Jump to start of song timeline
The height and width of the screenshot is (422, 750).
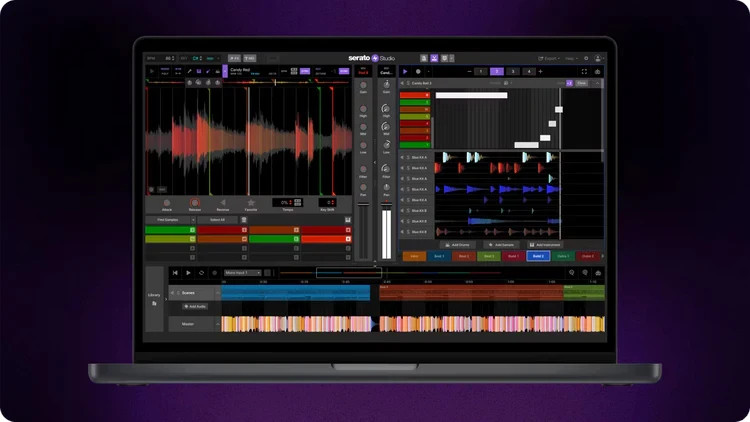point(175,273)
